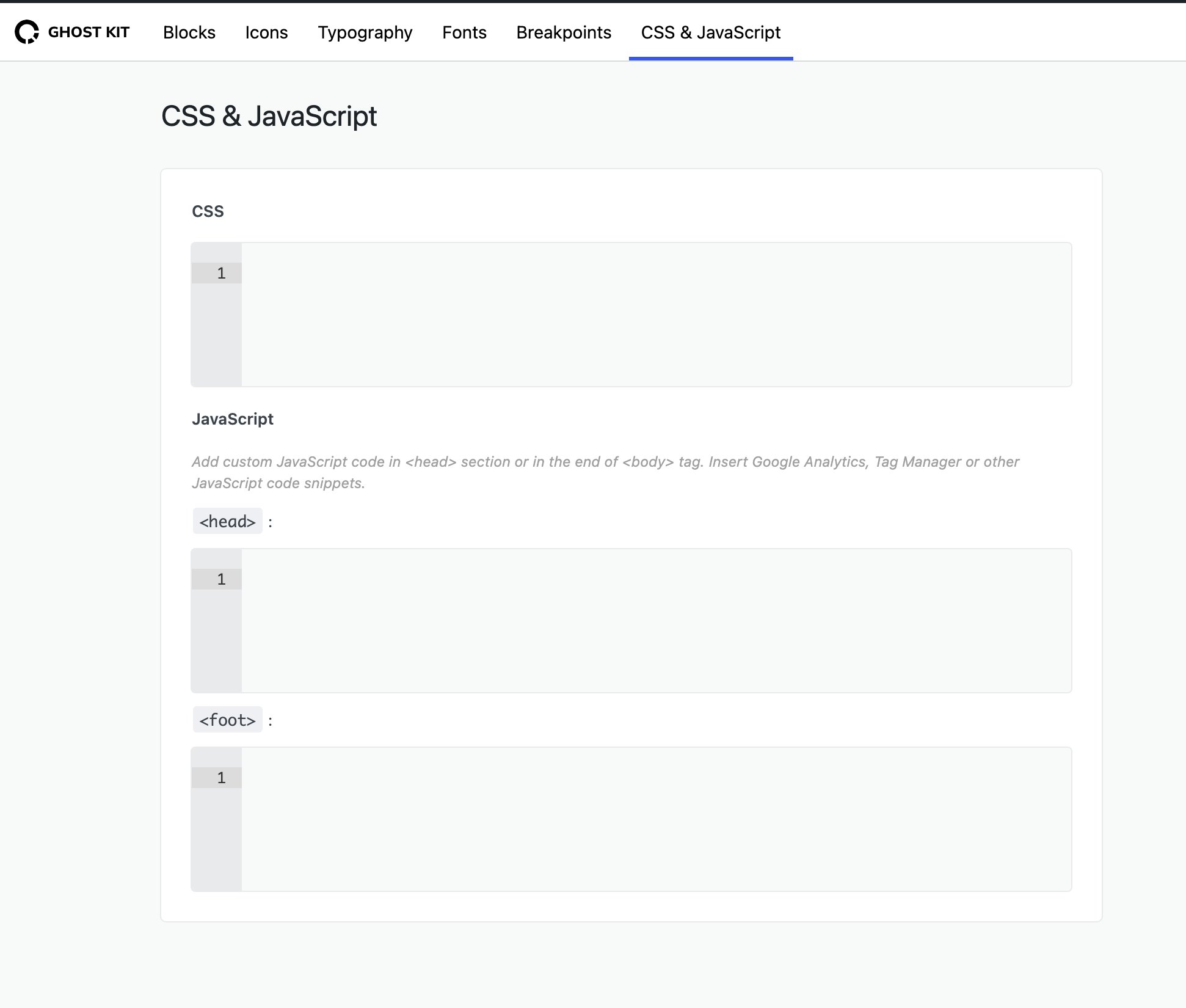The image size is (1186, 1008).
Task: Click the CSS & JavaScript page title
Action: [269, 115]
